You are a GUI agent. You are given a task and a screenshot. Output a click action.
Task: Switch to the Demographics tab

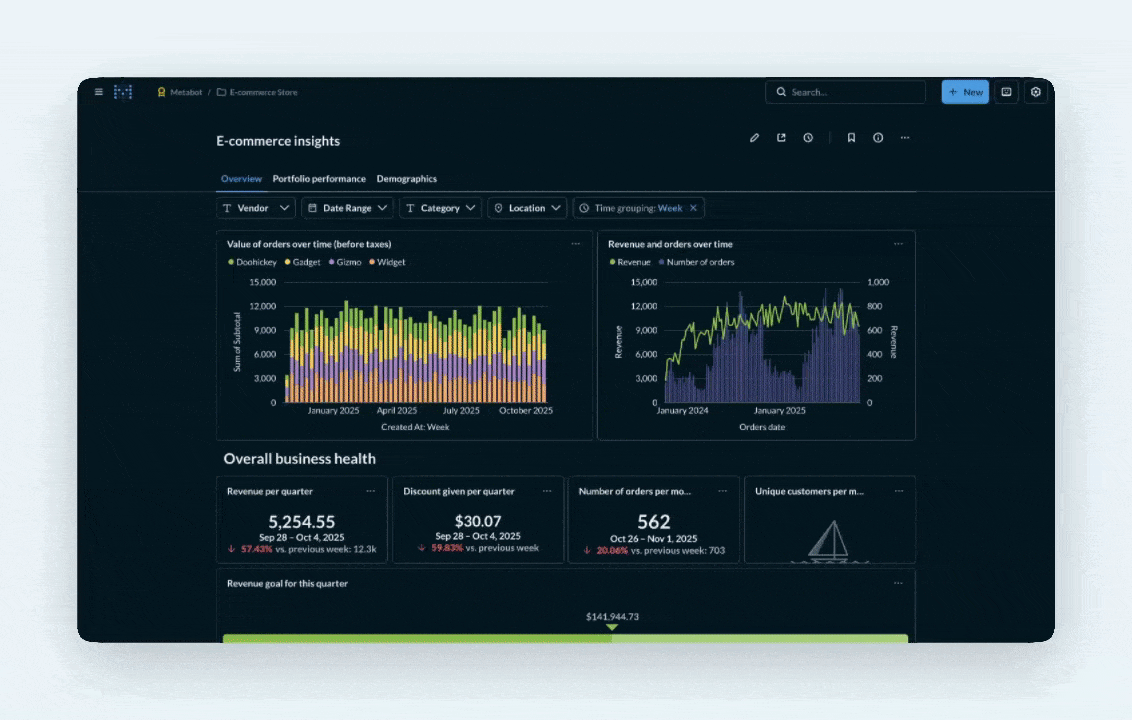[407, 179]
